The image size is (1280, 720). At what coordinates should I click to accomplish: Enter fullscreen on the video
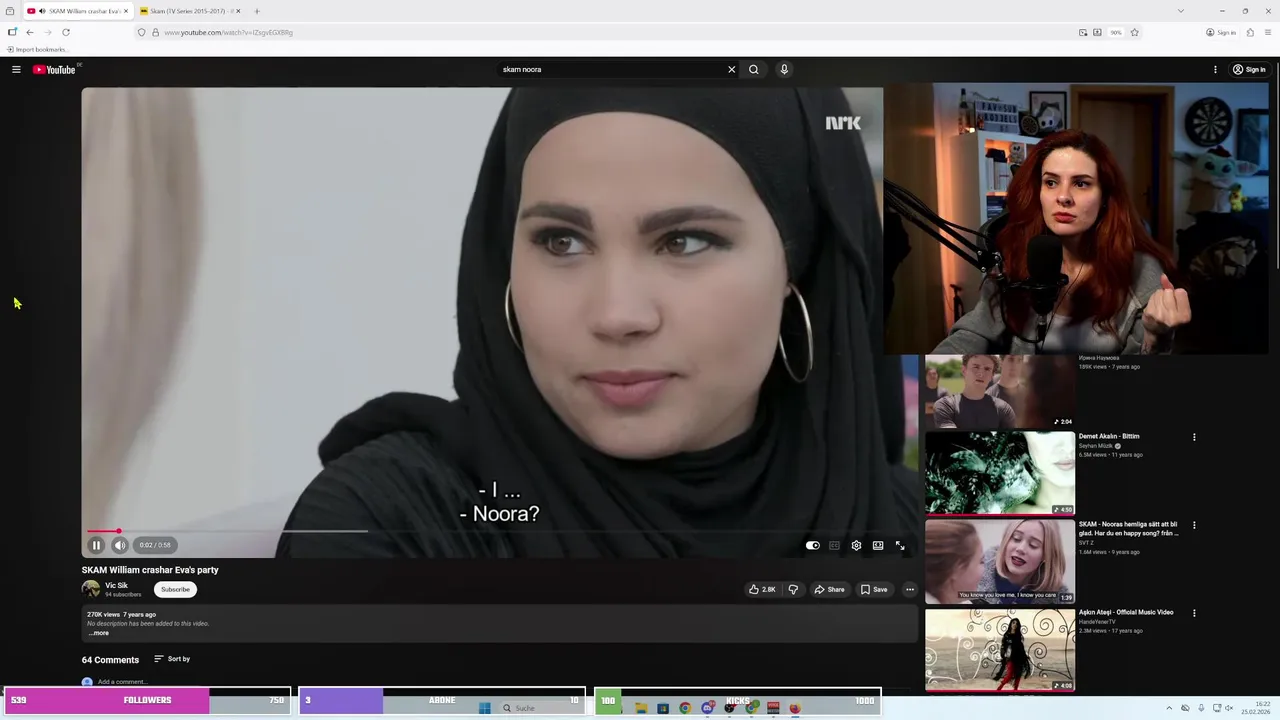tap(900, 545)
